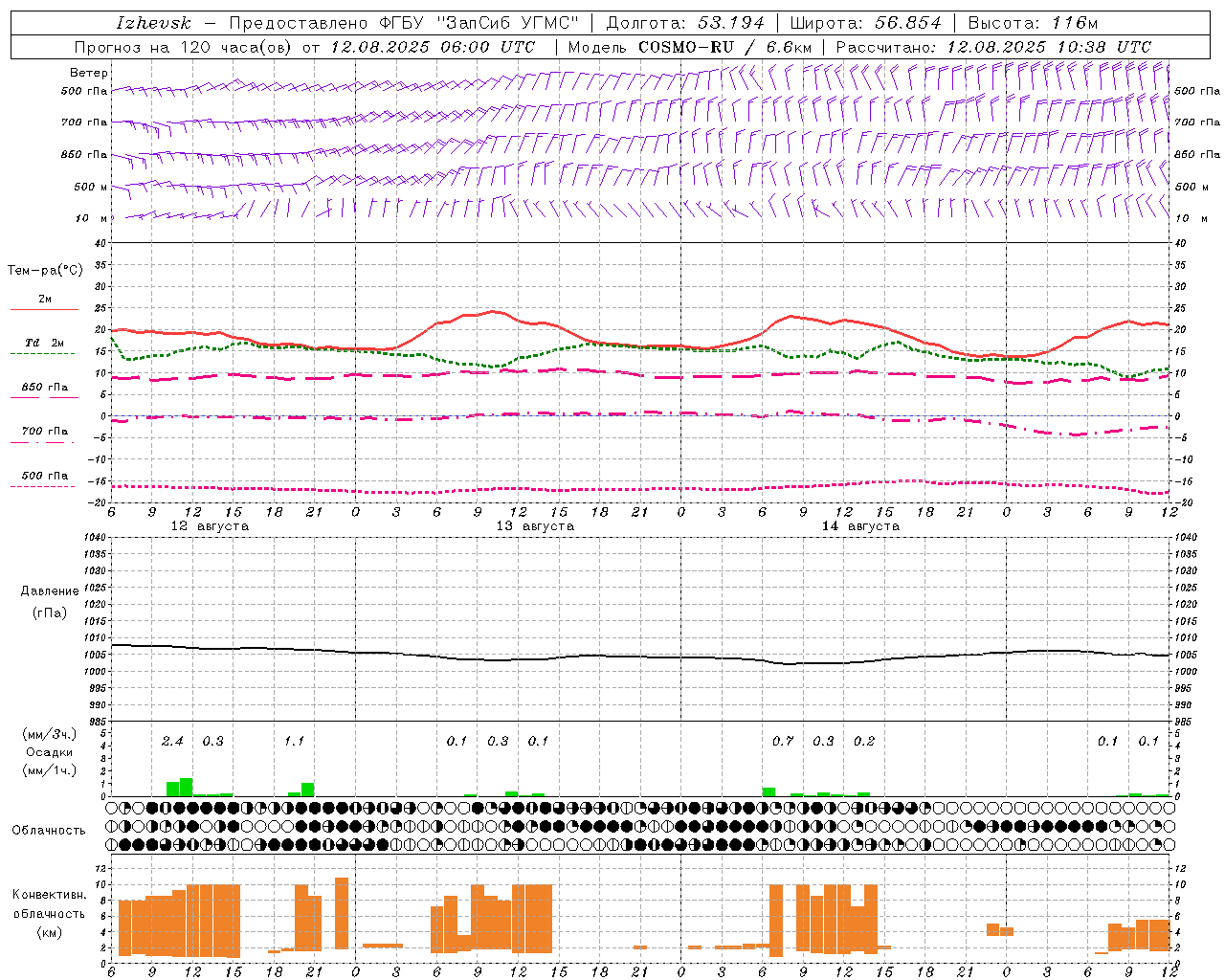The image size is (1225, 980).
Task: Click the "0.2" precipitation amount
Action: click(x=864, y=742)
